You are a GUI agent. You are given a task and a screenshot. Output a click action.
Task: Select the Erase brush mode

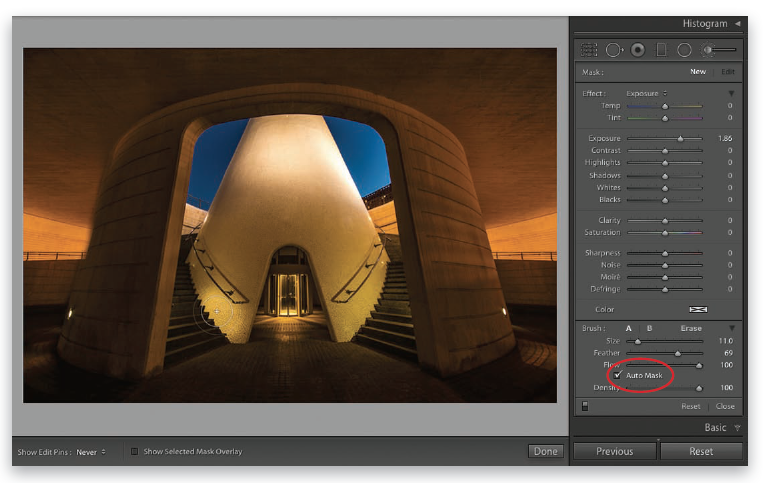click(691, 328)
